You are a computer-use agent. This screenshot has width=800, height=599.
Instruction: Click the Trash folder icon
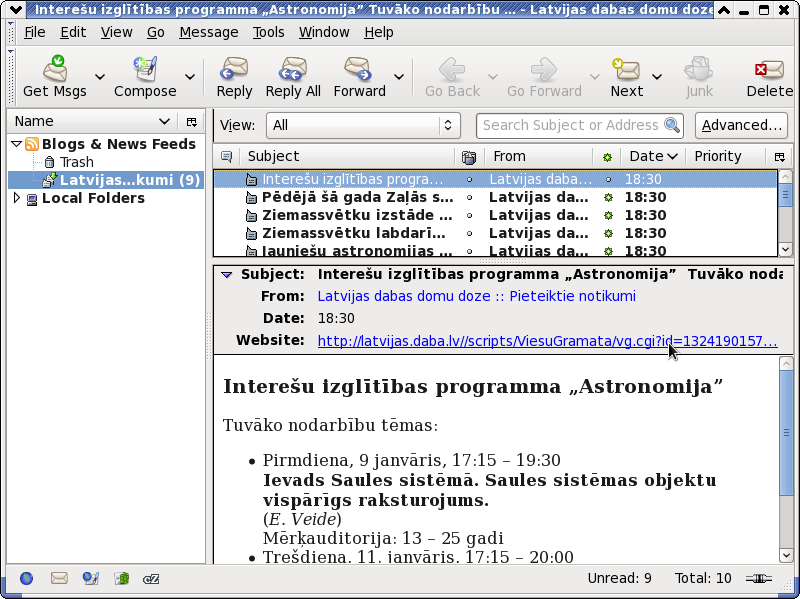coord(49,162)
